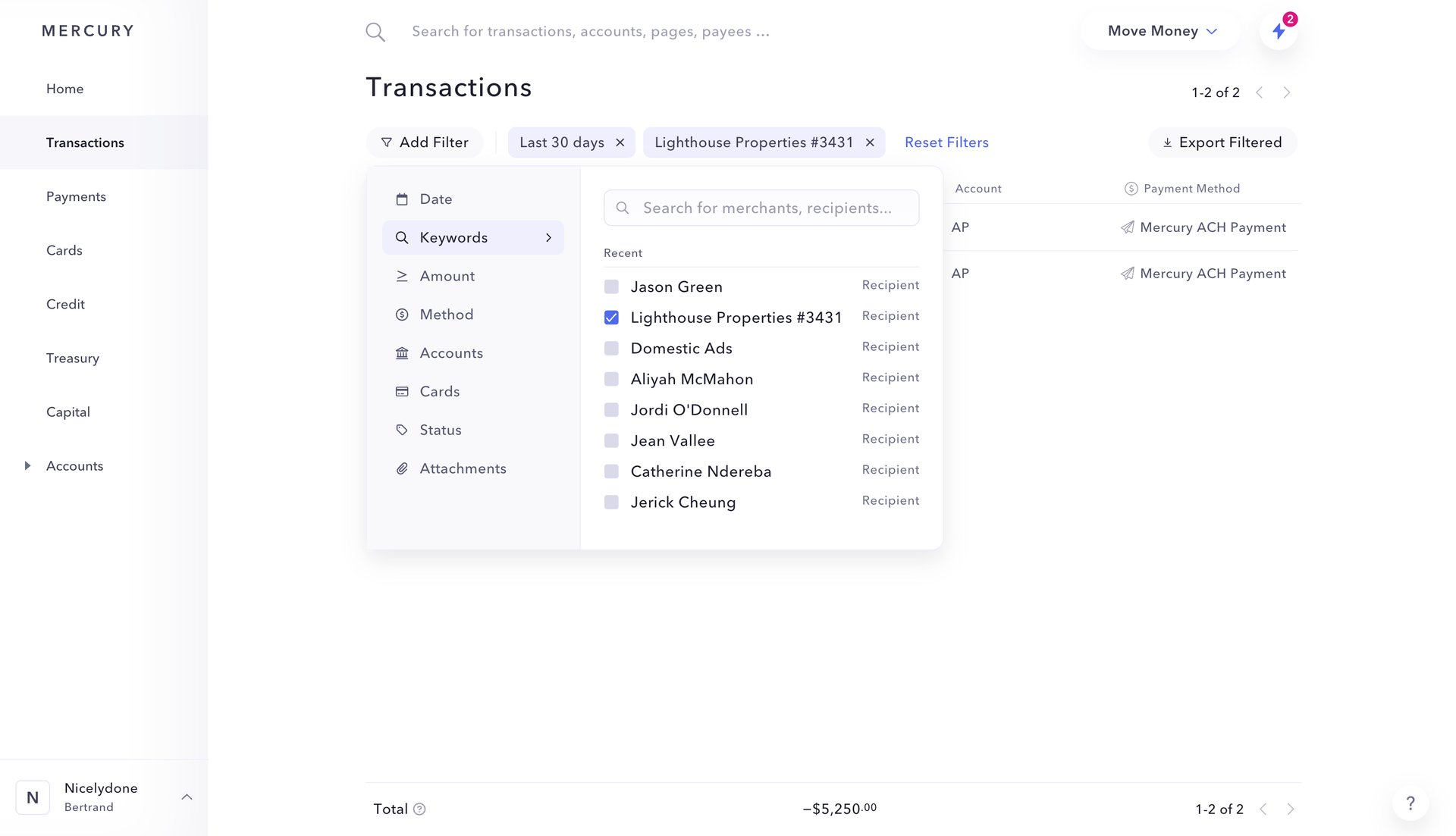Open the help question mark icon
Screen dimensions: 1456x836
tap(1410, 803)
